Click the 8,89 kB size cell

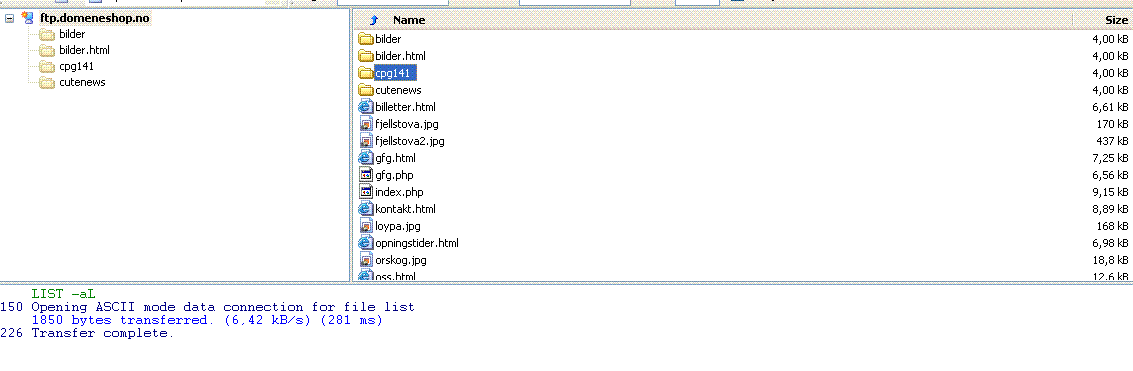point(1111,209)
